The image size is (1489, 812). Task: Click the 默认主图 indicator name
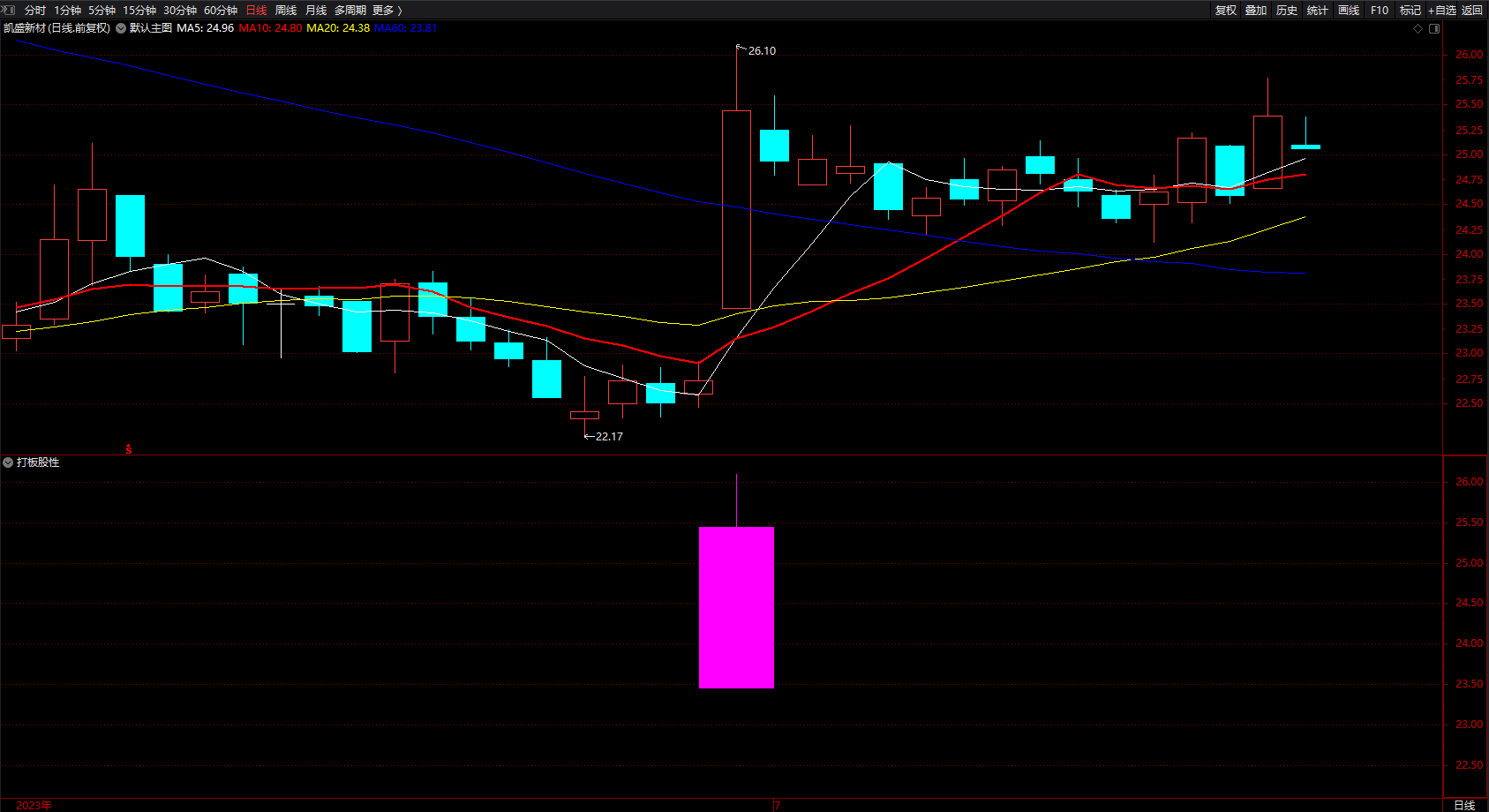point(151,28)
